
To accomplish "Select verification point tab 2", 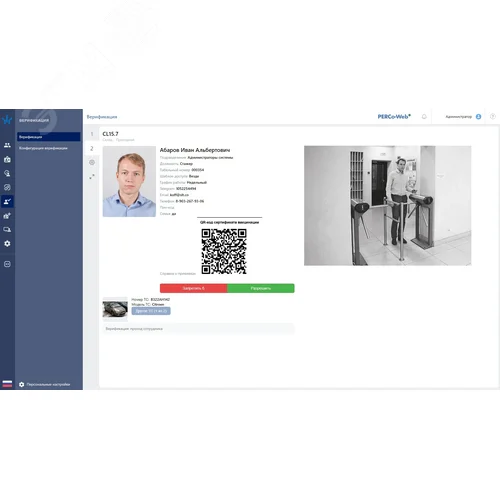I will [92, 148].
